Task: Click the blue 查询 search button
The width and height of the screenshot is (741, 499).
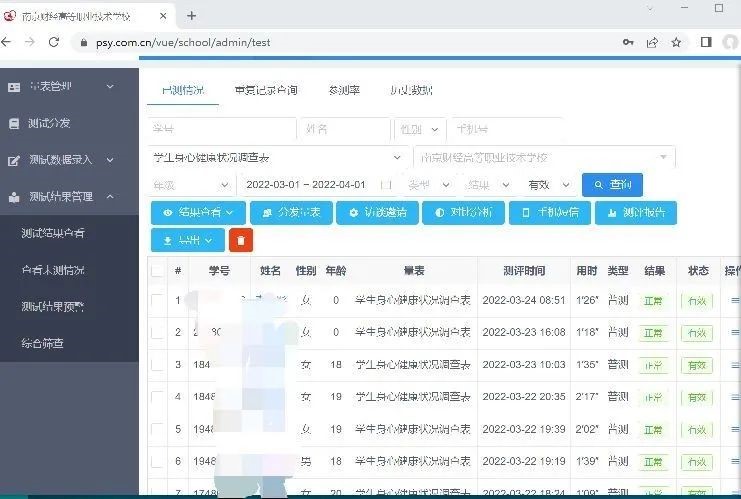Action: pyautogui.click(x=612, y=185)
